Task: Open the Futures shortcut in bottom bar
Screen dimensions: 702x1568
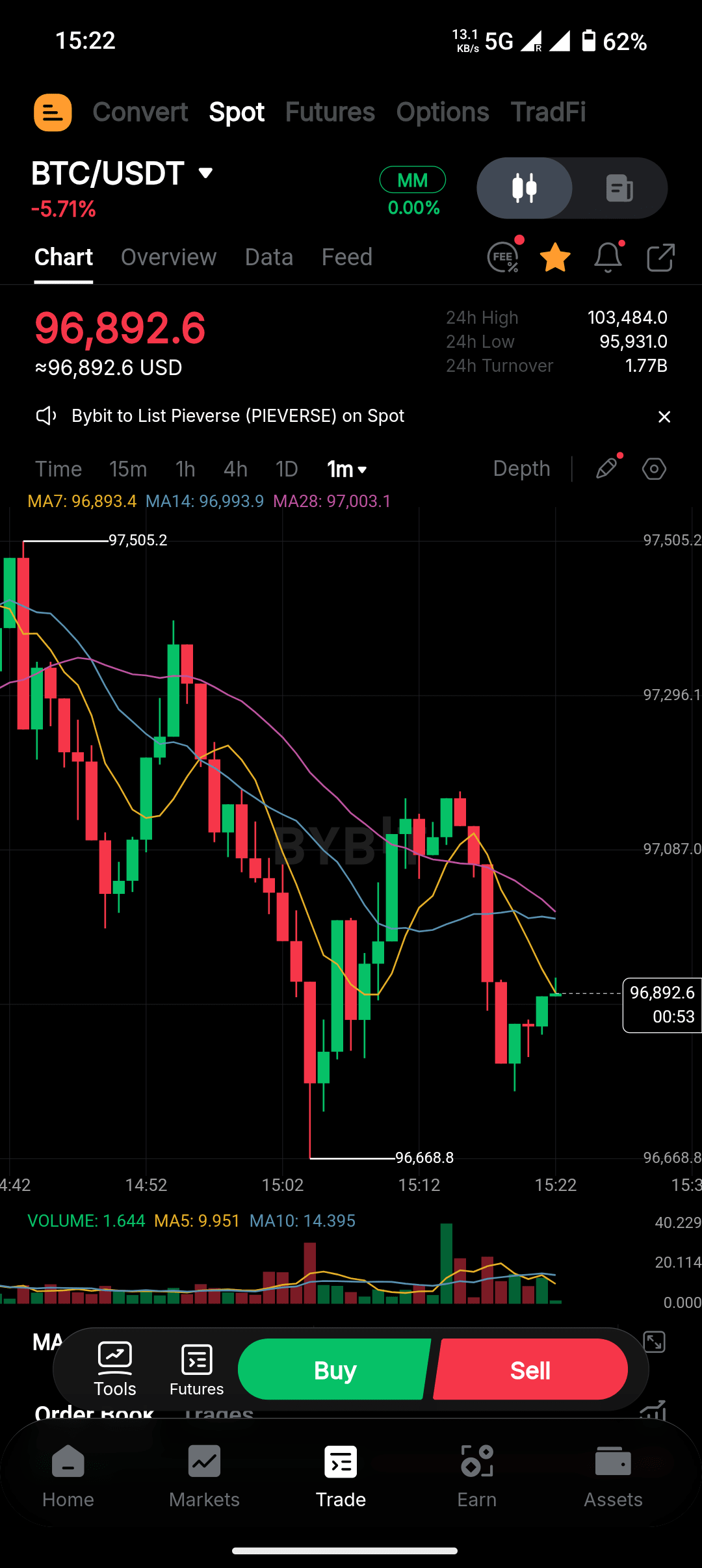Action: tap(197, 1370)
